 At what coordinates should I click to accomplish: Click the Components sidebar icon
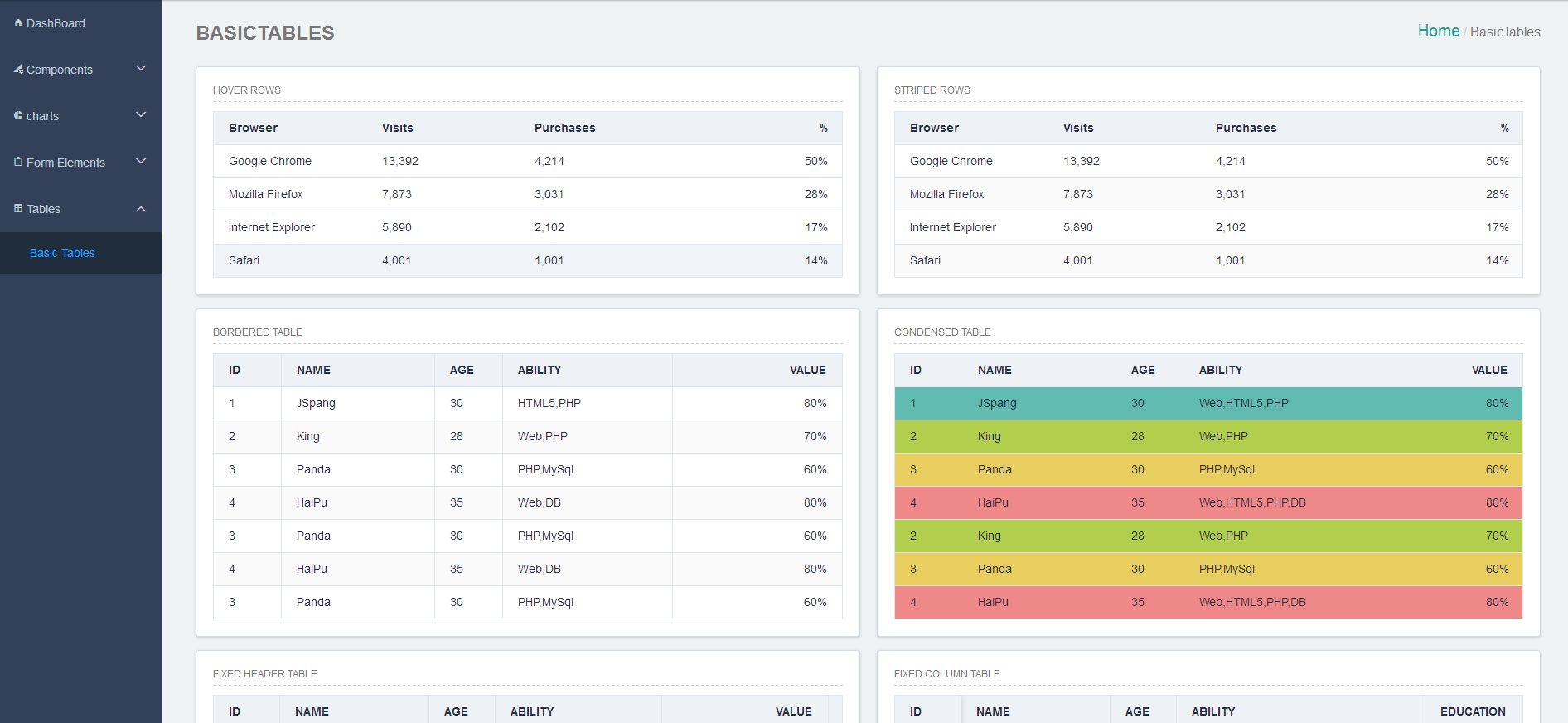(x=18, y=69)
